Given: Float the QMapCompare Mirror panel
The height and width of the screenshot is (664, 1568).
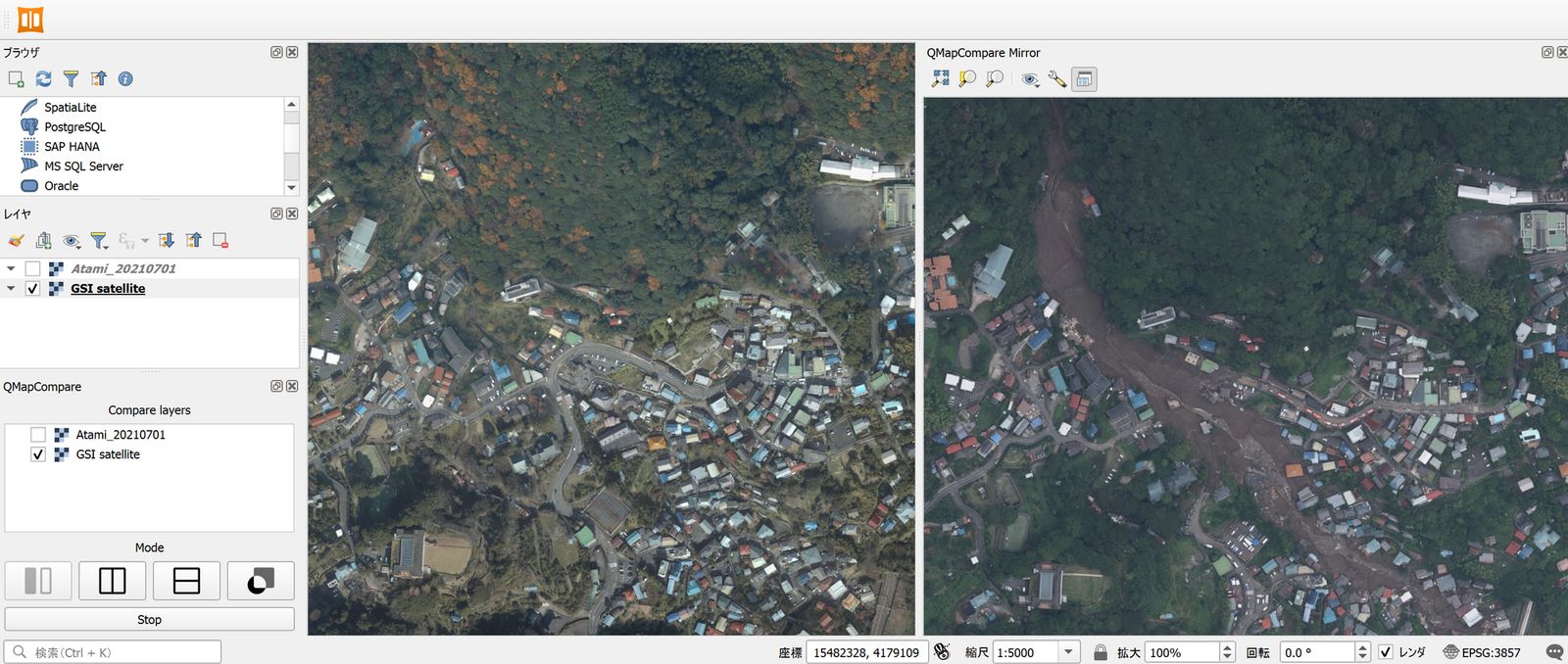Looking at the screenshot, I should pos(1547,52).
